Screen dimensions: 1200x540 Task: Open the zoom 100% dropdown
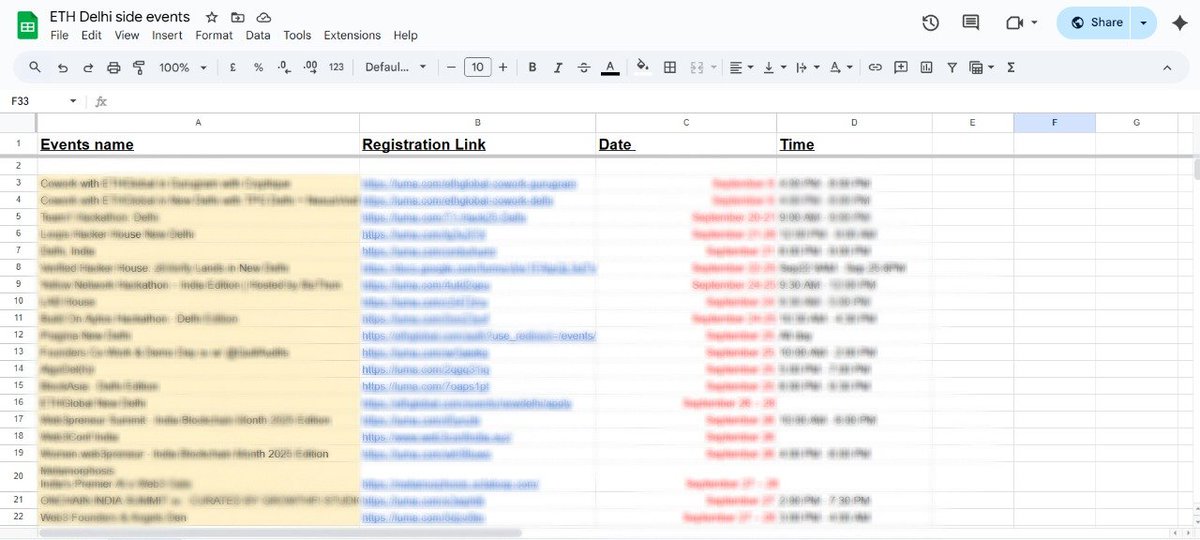point(183,67)
